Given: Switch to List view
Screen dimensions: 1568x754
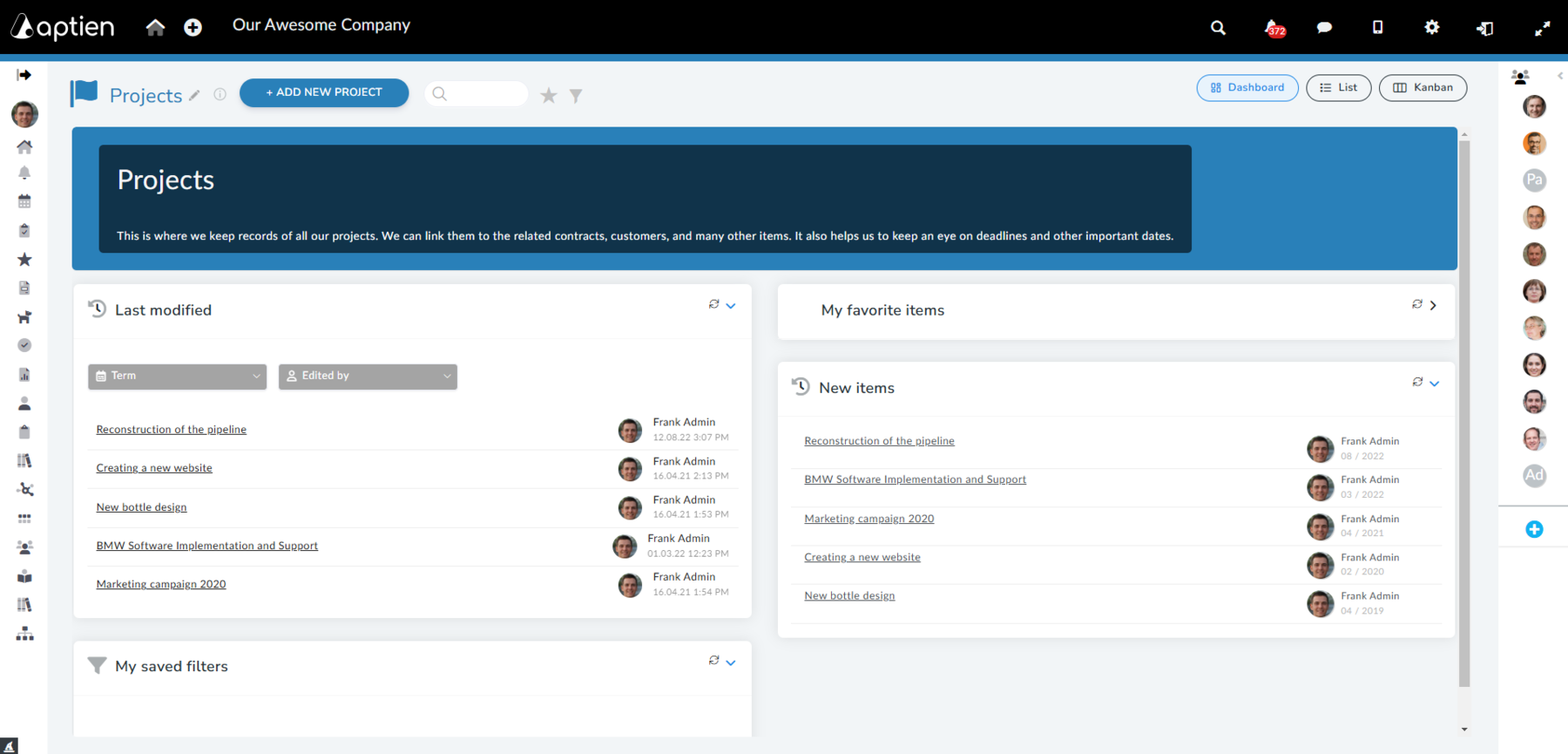Looking at the screenshot, I should point(1339,88).
